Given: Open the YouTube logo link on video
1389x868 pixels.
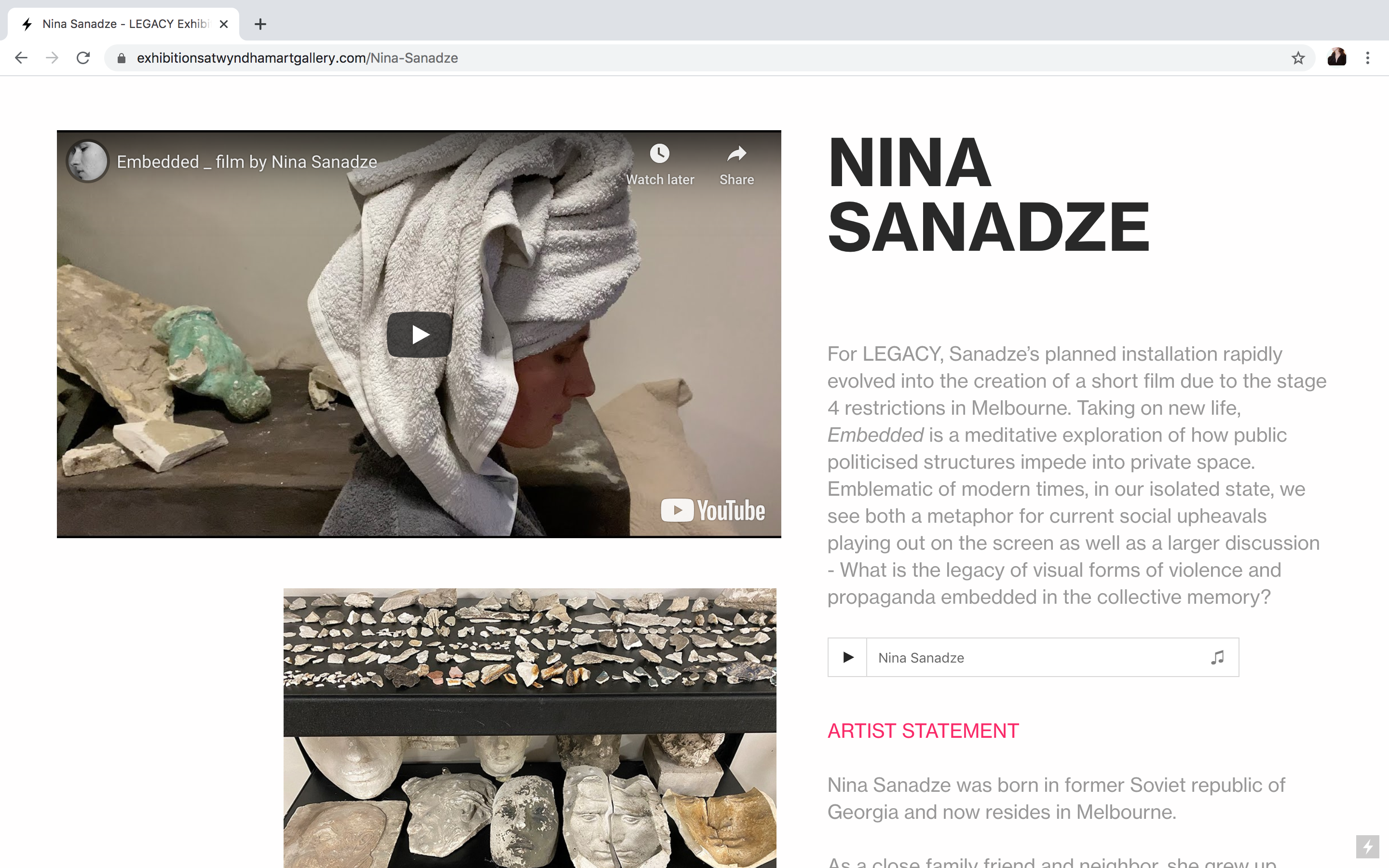Looking at the screenshot, I should coord(712,510).
